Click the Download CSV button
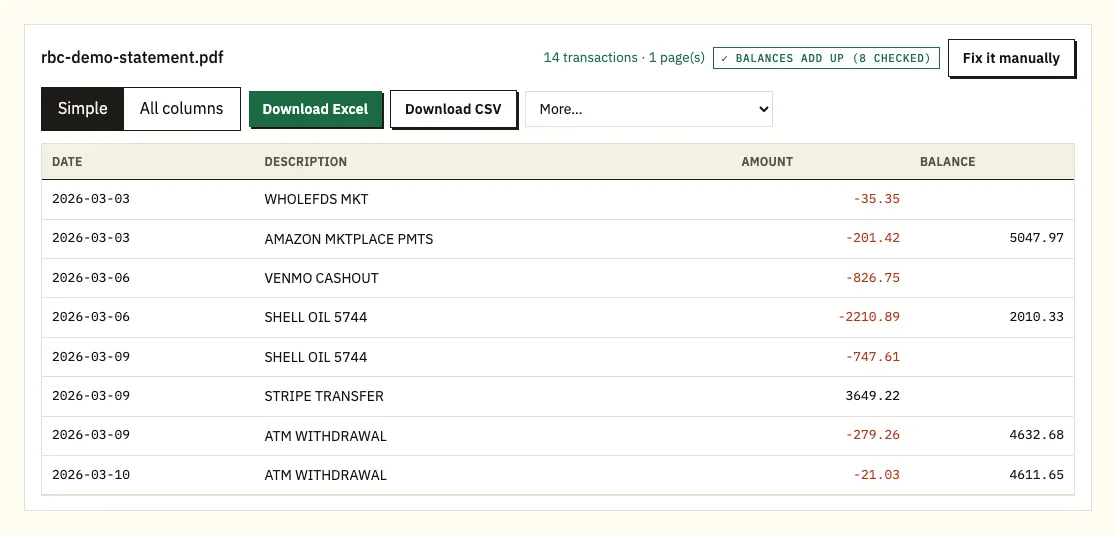This screenshot has height=535, width=1116. (x=453, y=110)
